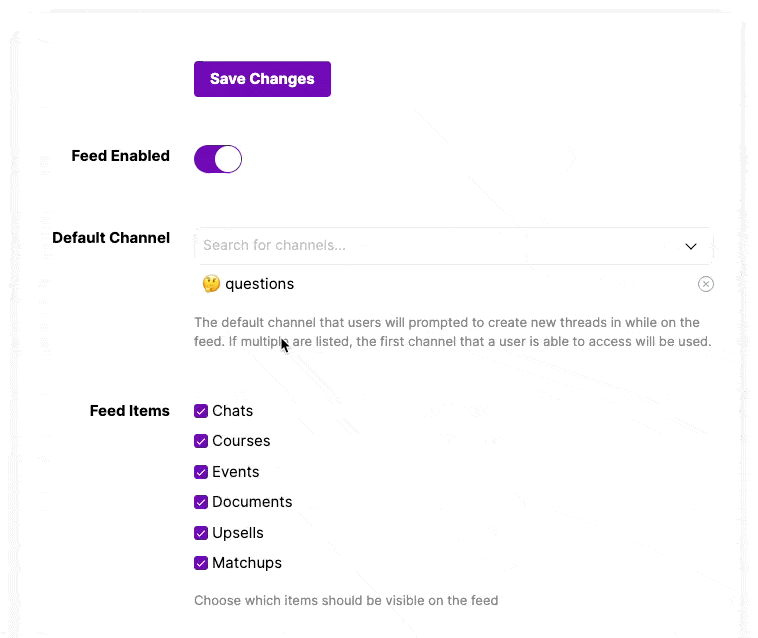
Task: Click the Matchups label text
Action: pyautogui.click(x=247, y=563)
